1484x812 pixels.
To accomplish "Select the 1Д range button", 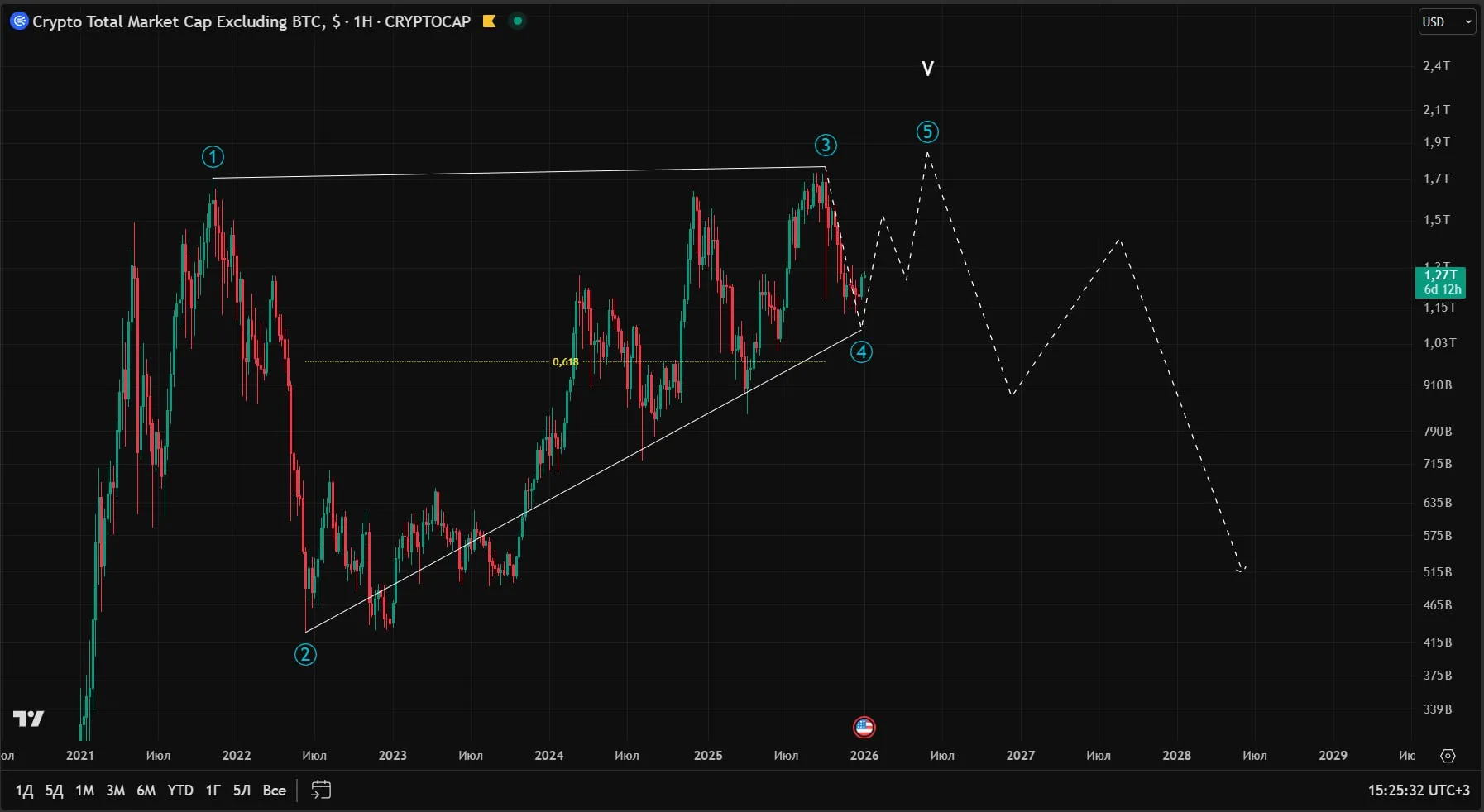I will coord(24,791).
